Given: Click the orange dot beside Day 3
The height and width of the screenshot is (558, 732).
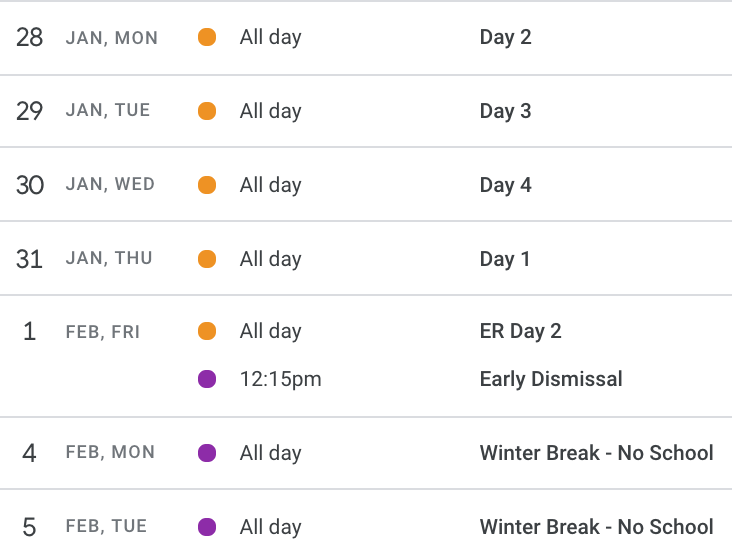Looking at the screenshot, I should tap(207, 111).
